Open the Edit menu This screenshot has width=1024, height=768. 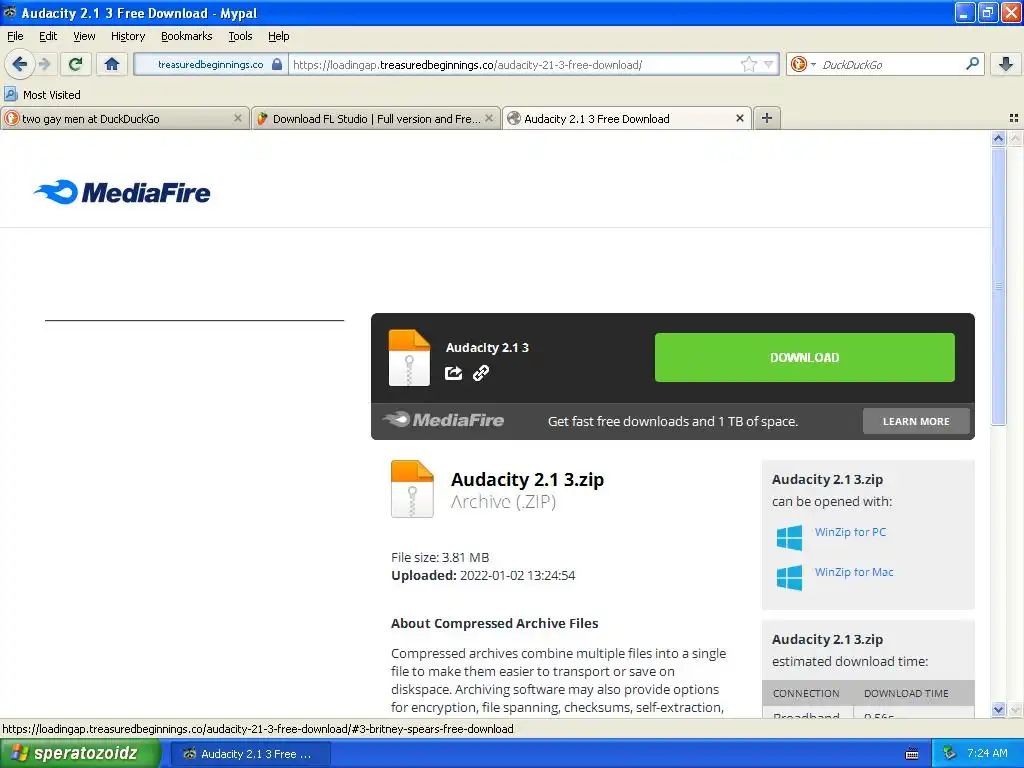(x=48, y=36)
